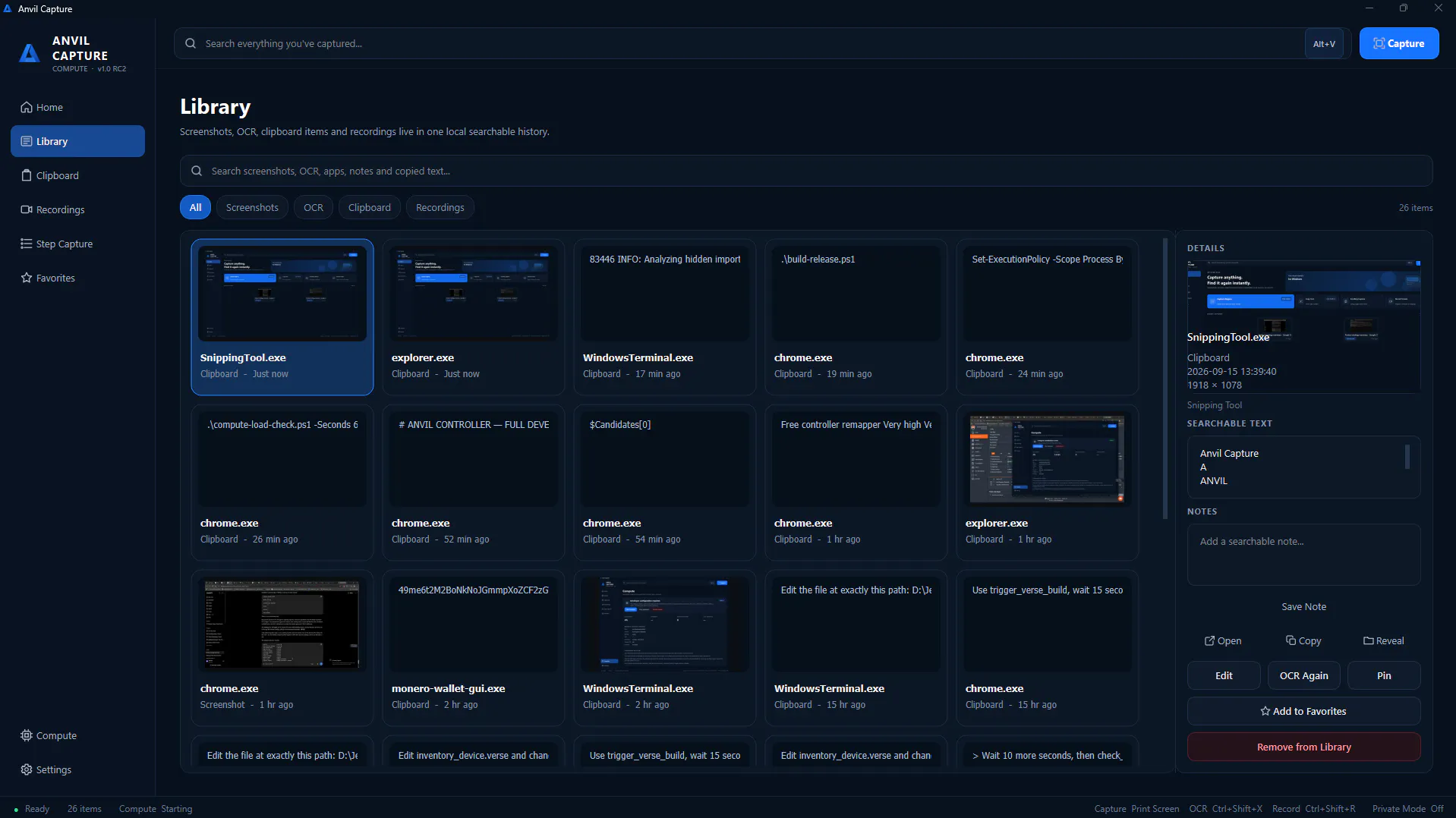1456x818 pixels.
Task: Click the Anvil Capture title bar icon
Action: point(8,8)
